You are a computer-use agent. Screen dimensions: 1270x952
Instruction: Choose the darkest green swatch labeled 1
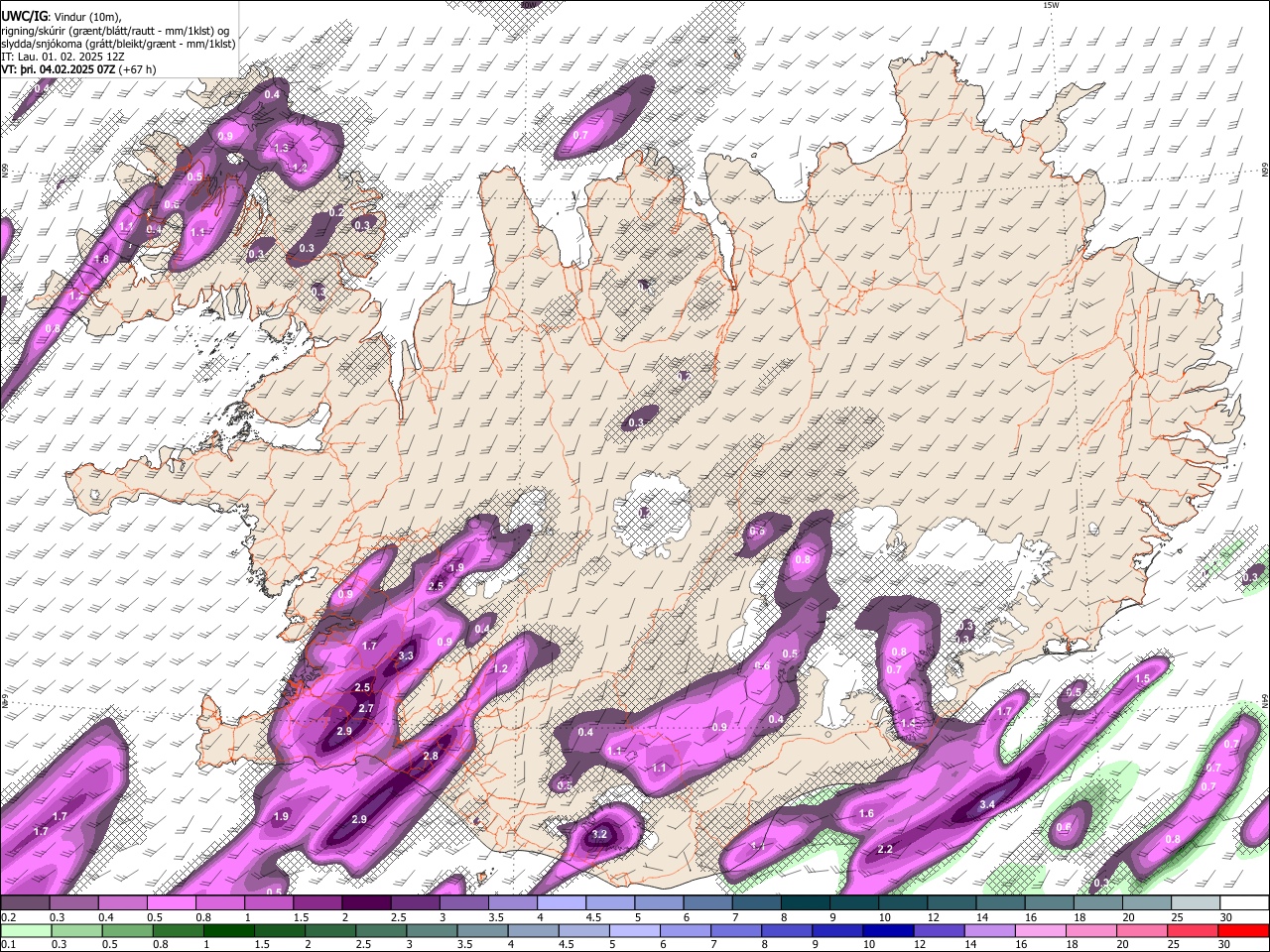(x=230, y=930)
